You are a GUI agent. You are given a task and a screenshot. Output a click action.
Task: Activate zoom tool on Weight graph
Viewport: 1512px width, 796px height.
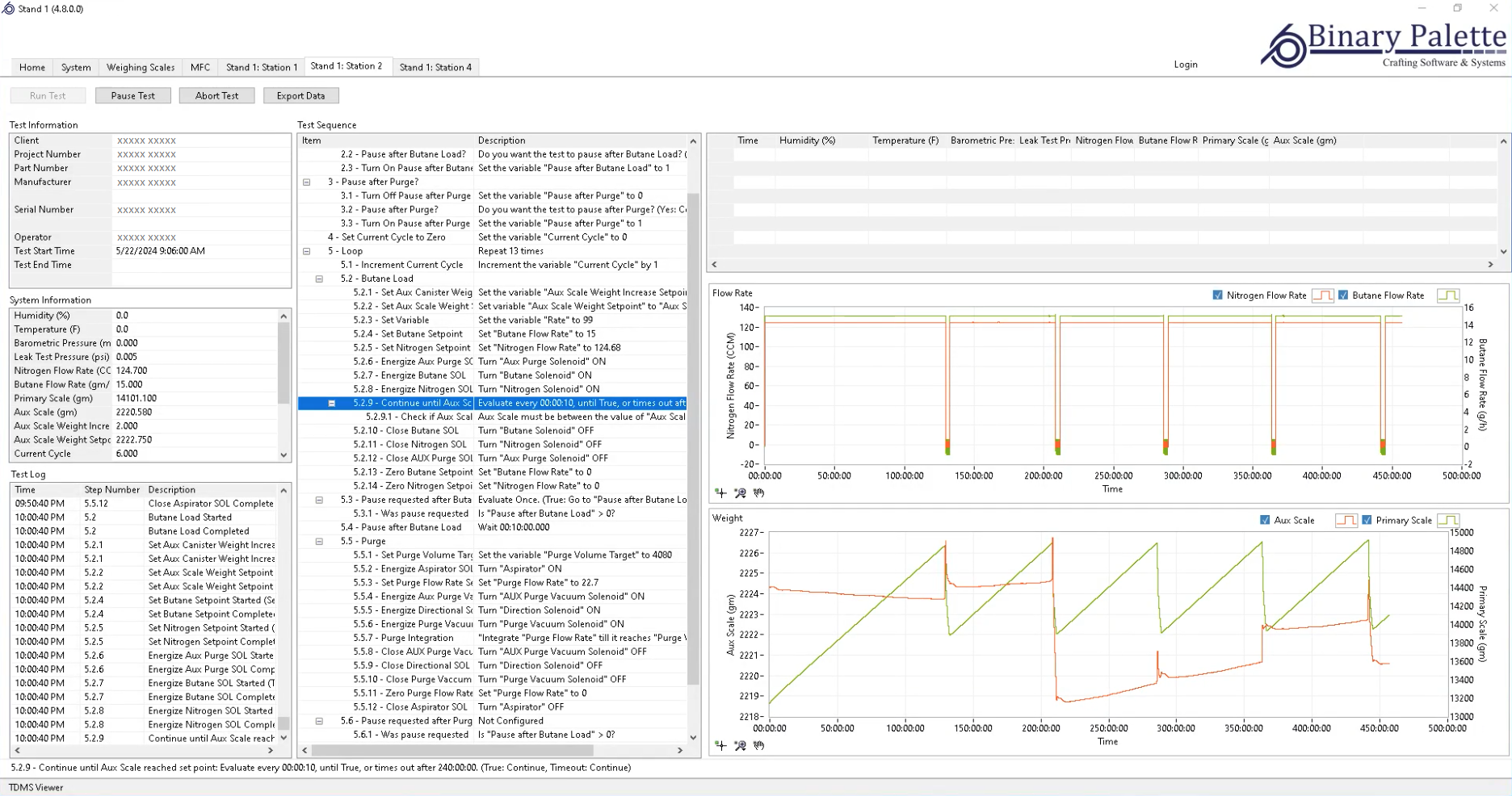[740, 745]
